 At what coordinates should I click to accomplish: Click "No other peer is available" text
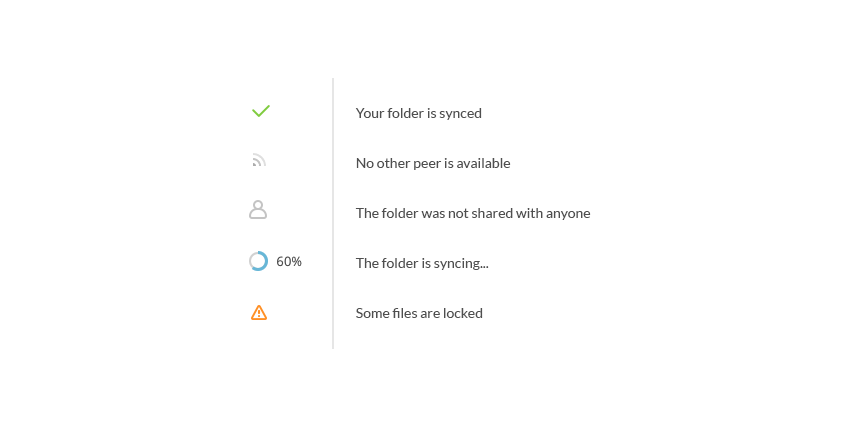(x=432, y=163)
